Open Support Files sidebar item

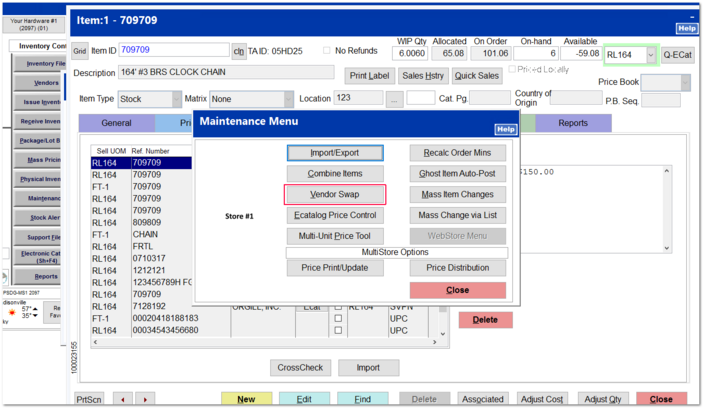(40, 237)
